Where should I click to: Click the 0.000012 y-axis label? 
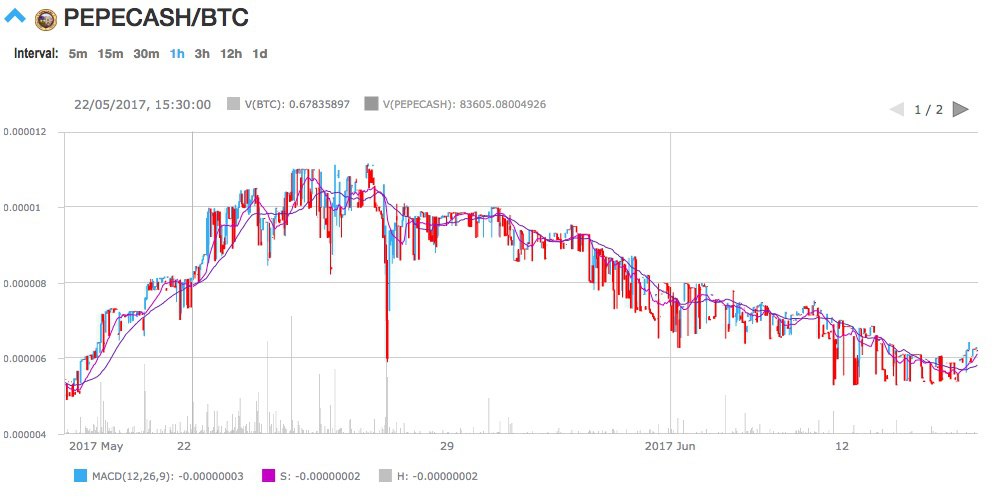click(x=27, y=132)
